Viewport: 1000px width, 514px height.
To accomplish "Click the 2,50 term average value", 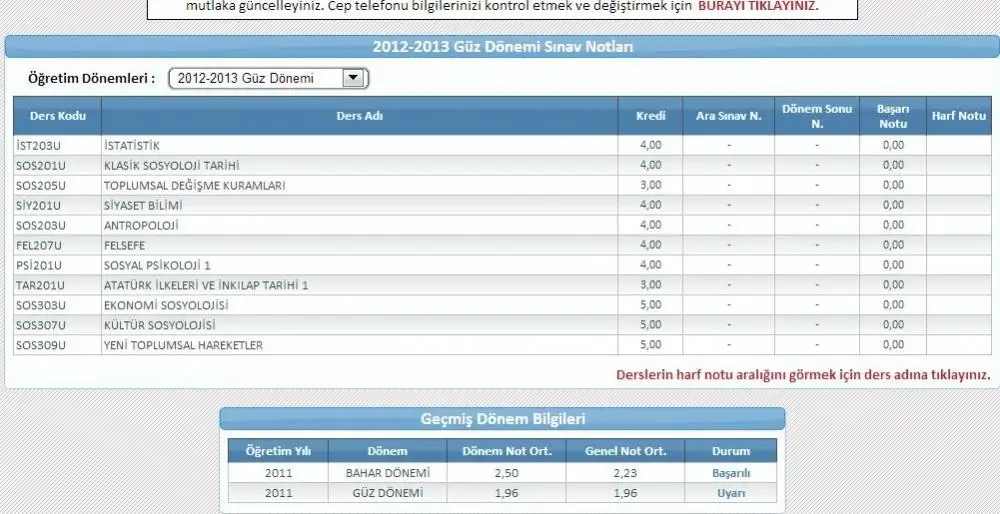I will (506, 473).
